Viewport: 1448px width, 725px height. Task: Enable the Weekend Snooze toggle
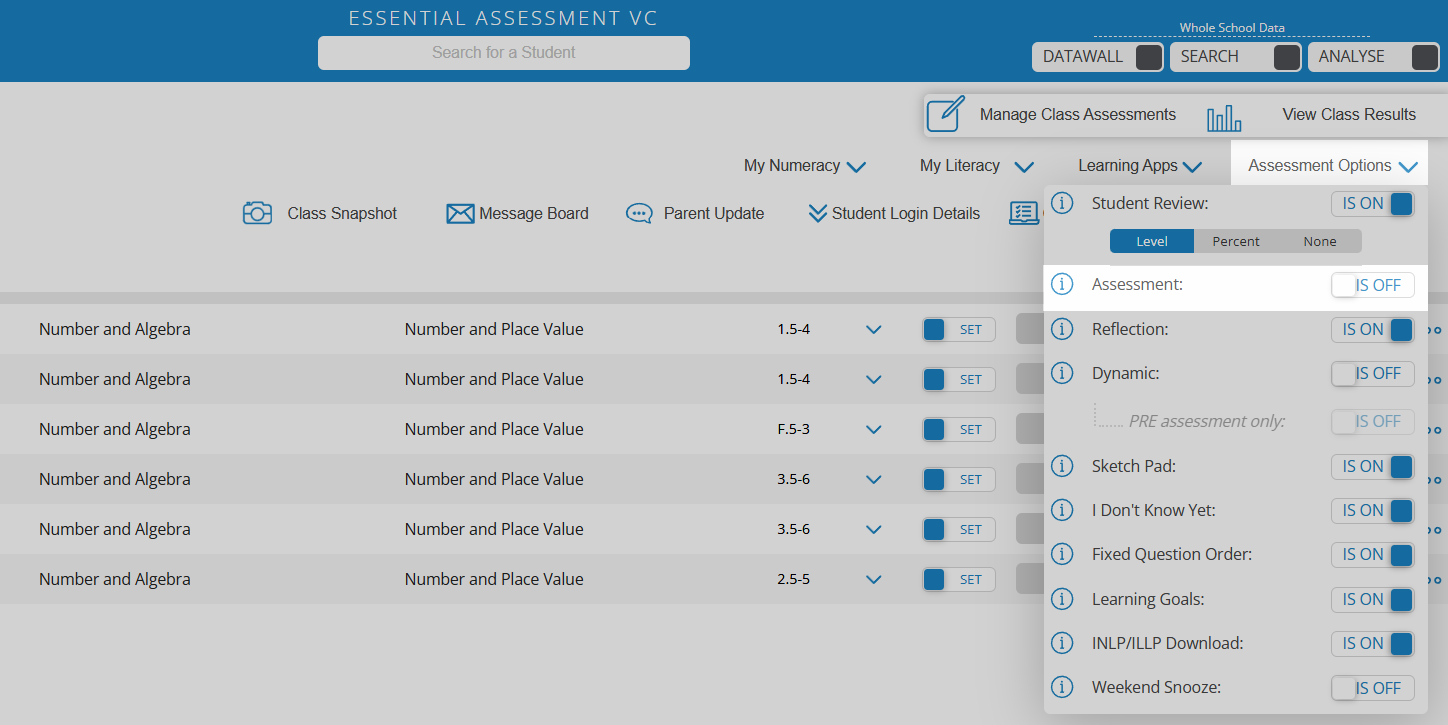[1373, 687]
